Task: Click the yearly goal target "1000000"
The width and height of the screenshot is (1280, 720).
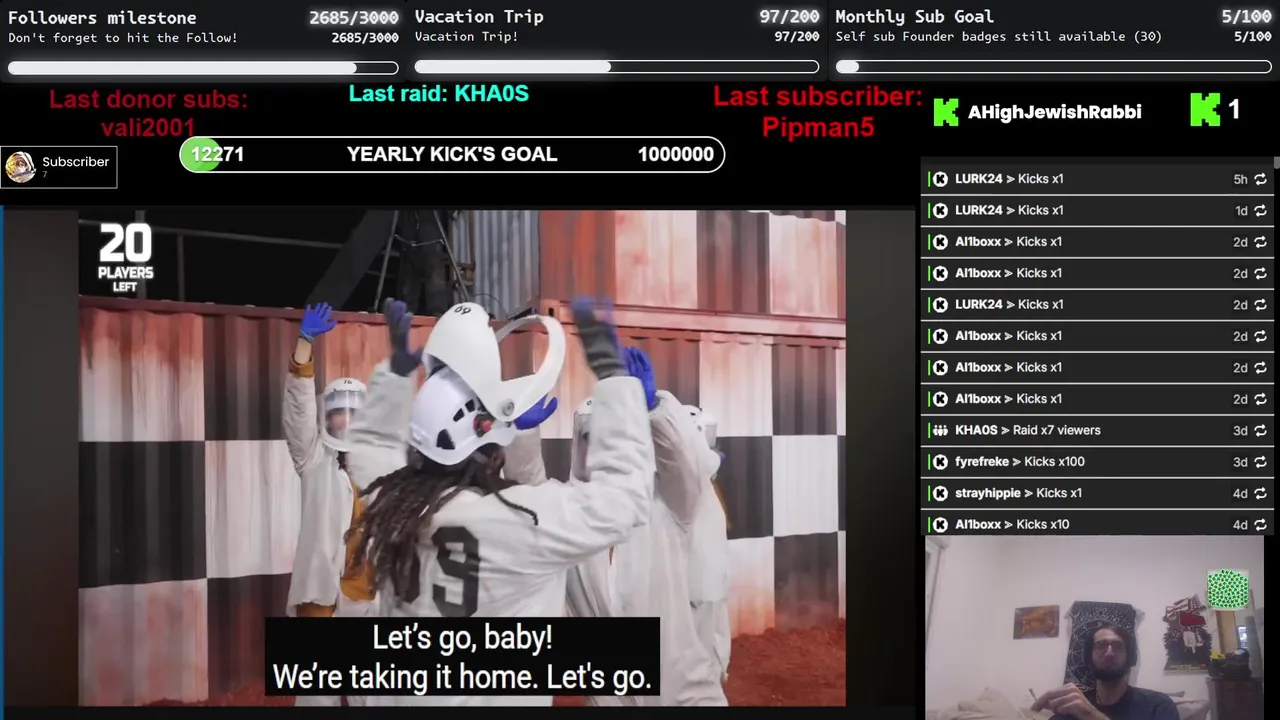Action: [x=676, y=154]
